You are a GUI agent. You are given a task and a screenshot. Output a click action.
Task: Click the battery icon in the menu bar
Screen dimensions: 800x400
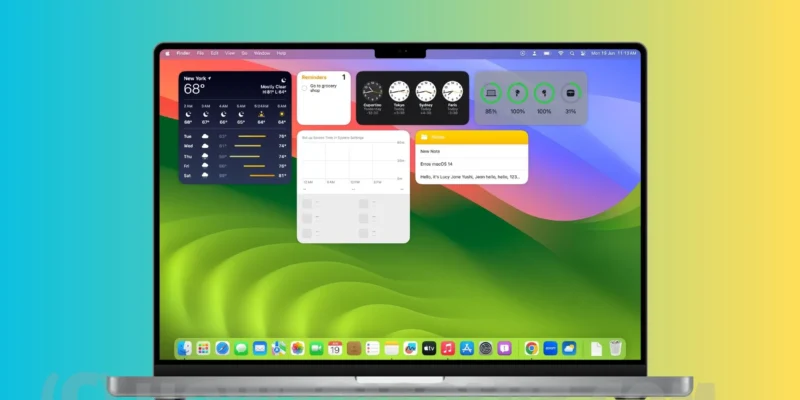click(x=547, y=53)
